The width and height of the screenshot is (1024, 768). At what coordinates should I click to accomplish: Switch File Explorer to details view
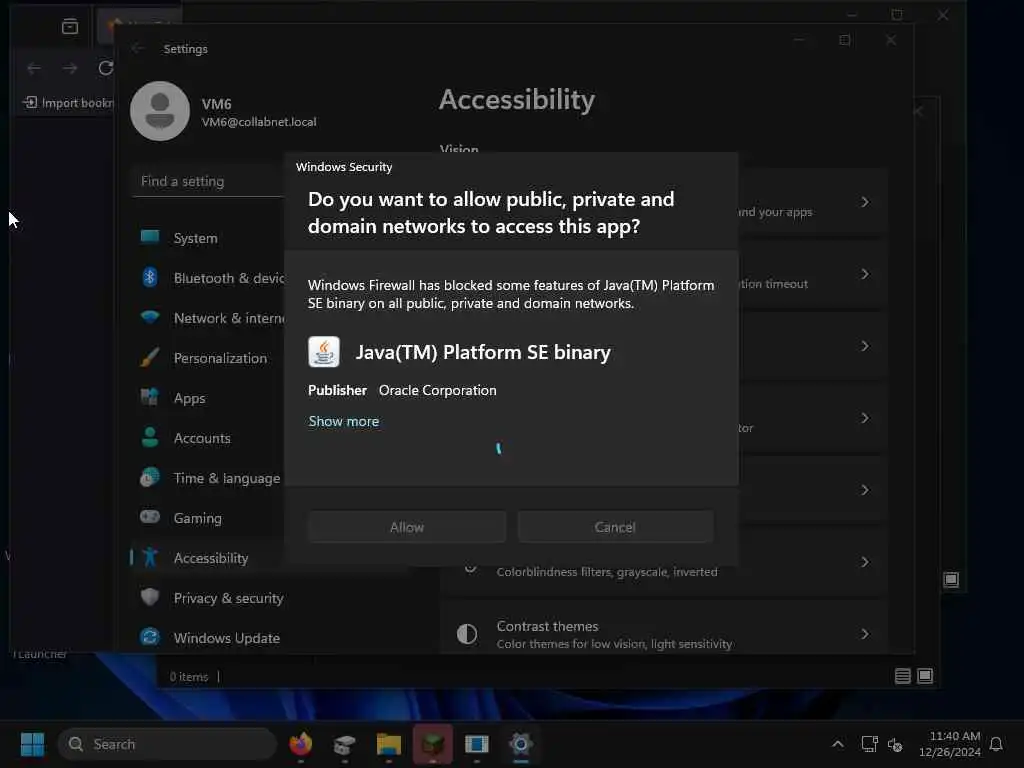(903, 676)
